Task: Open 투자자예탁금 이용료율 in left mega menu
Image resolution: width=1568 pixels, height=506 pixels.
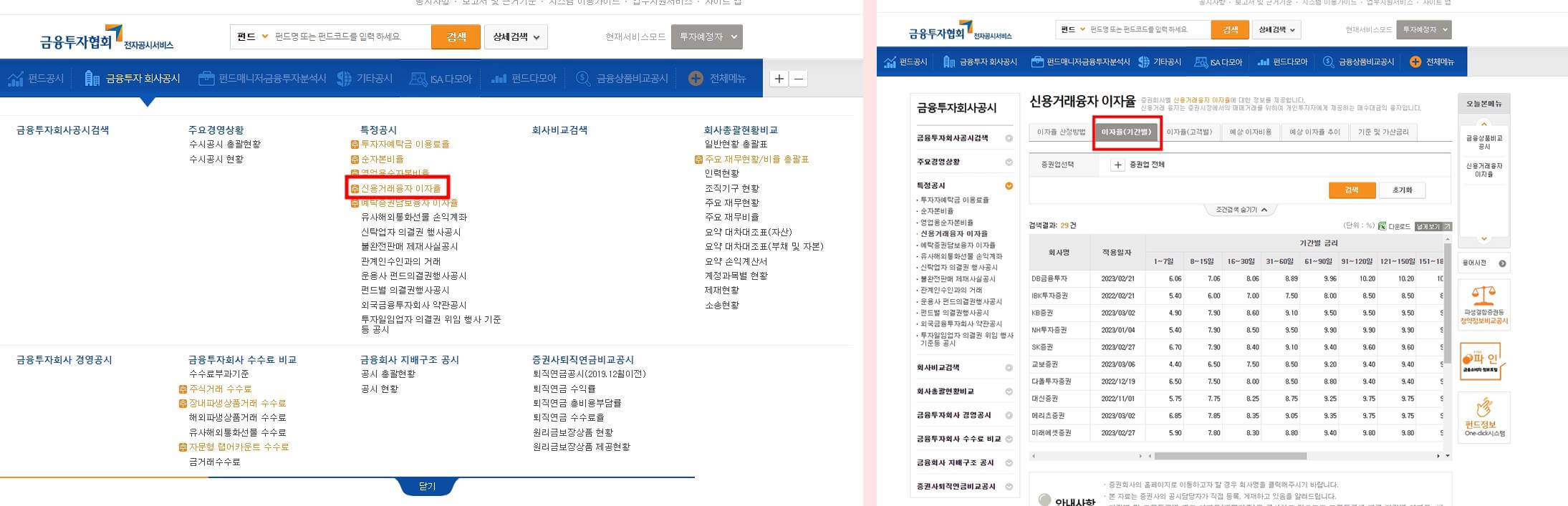Action: click(x=405, y=145)
